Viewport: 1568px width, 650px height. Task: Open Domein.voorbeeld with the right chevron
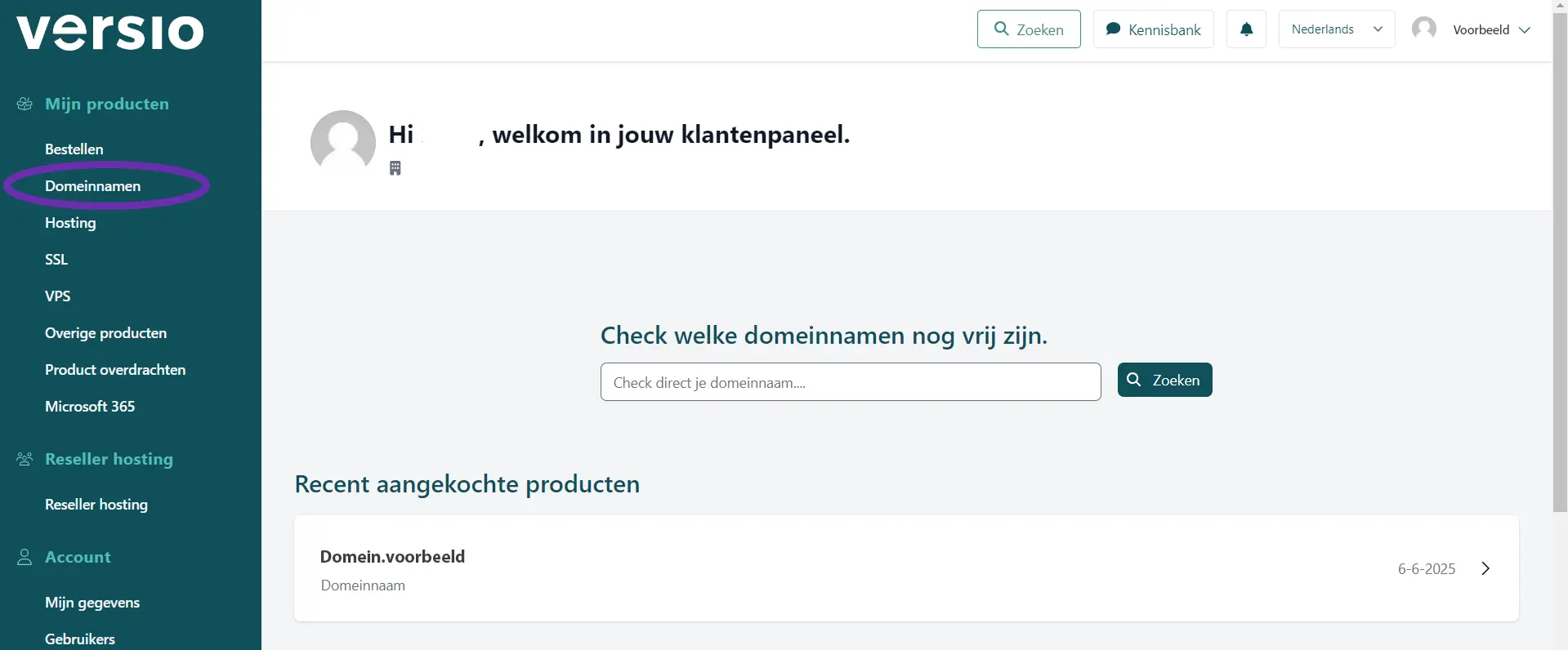tap(1485, 568)
